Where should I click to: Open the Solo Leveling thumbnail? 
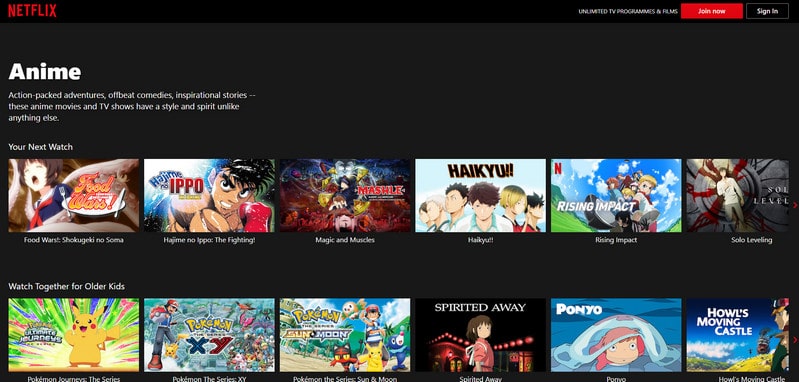737,196
